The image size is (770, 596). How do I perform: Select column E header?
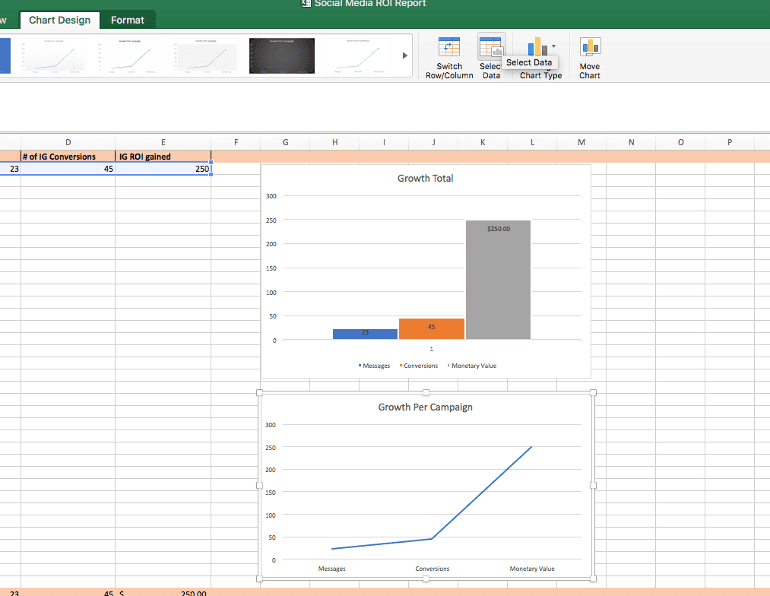[163, 142]
